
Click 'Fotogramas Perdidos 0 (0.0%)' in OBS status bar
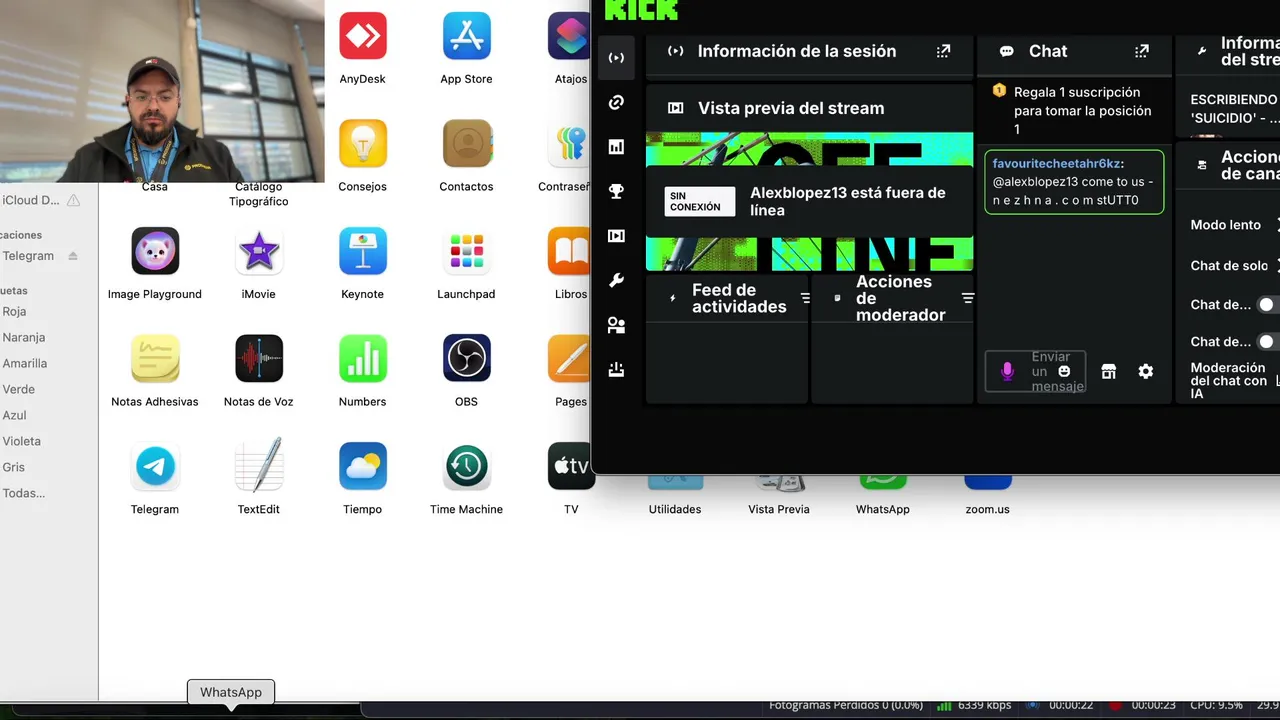[845, 705]
